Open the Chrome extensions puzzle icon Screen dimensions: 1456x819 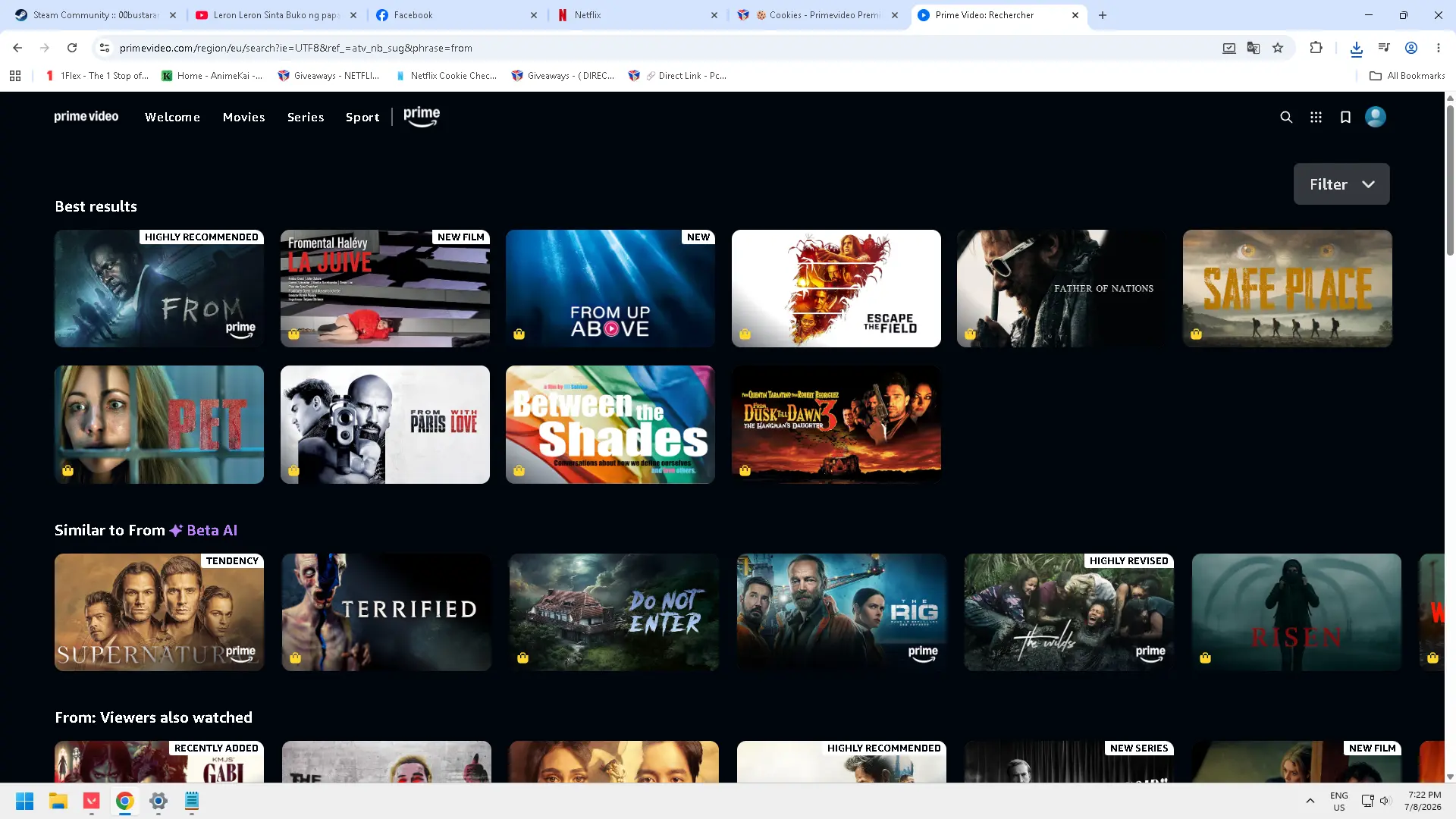click(x=1316, y=48)
